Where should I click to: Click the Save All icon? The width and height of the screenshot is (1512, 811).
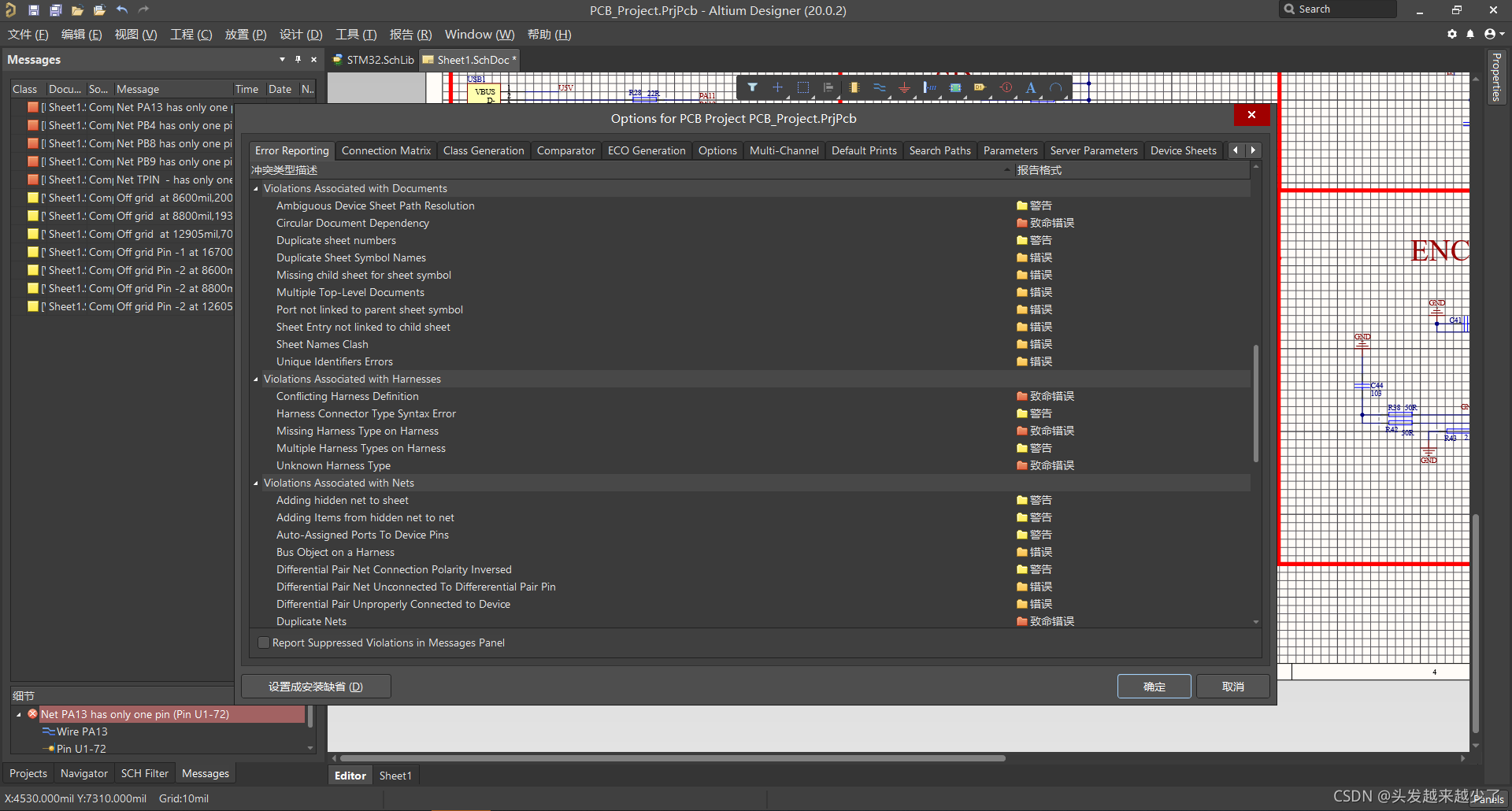click(x=55, y=10)
